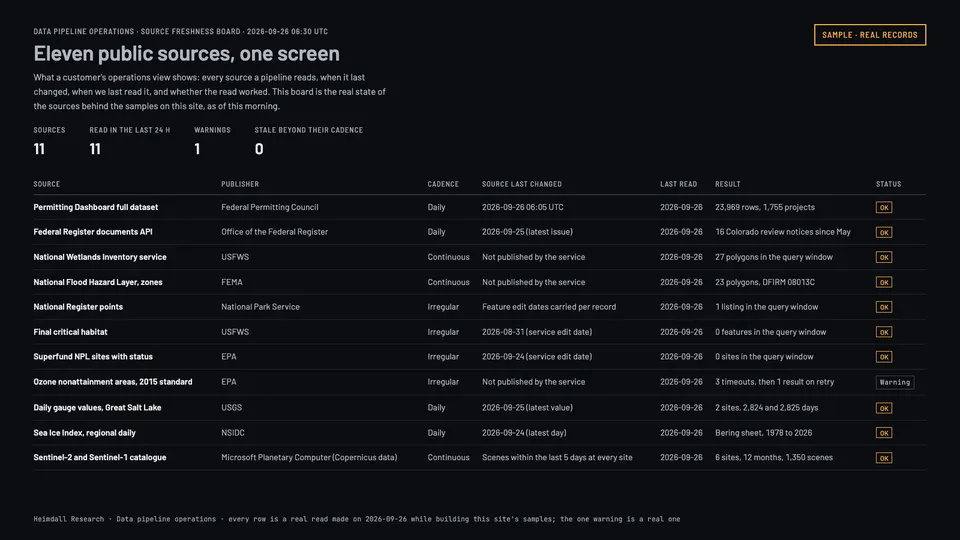
Task: Select the PUBLISHER column header
Action: [x=240, y=184]
